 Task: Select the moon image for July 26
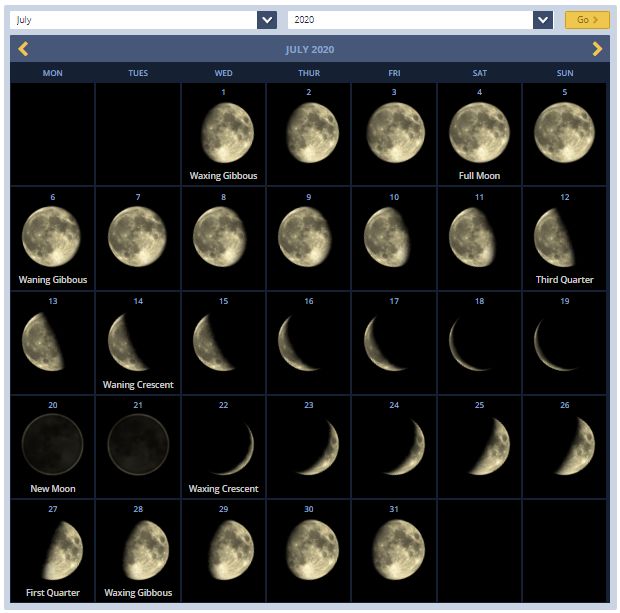576,446
